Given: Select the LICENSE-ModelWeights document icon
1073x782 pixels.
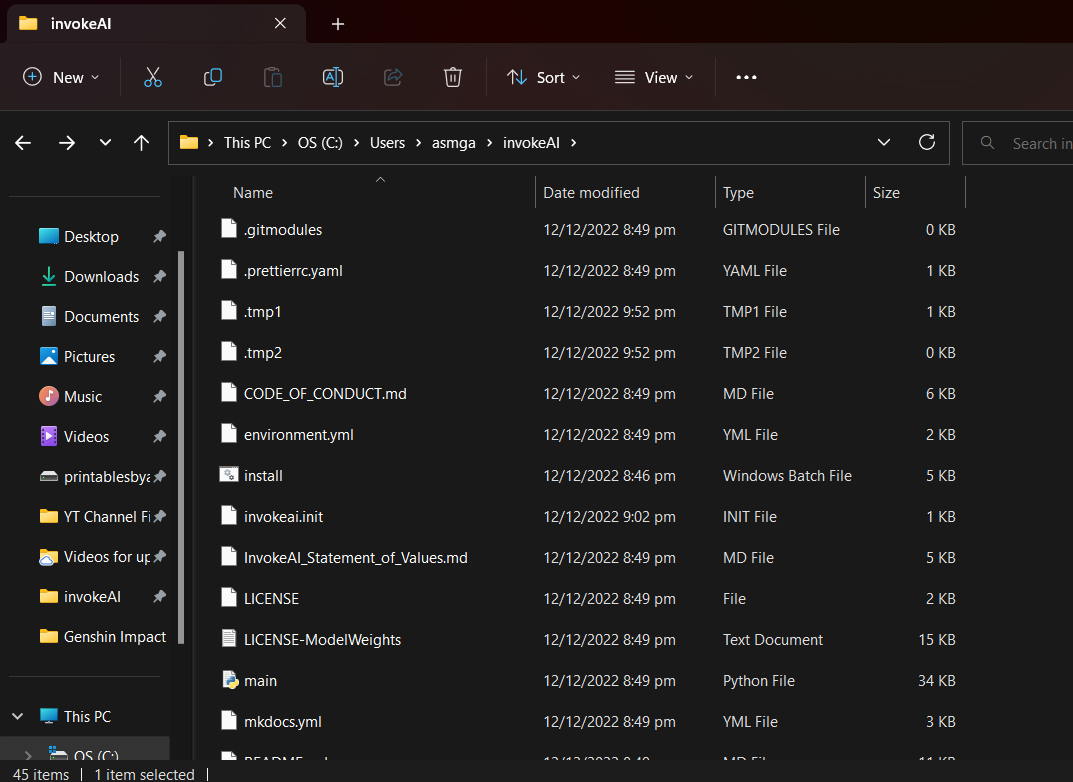Looking at the screenshot, I should point(229,639).
